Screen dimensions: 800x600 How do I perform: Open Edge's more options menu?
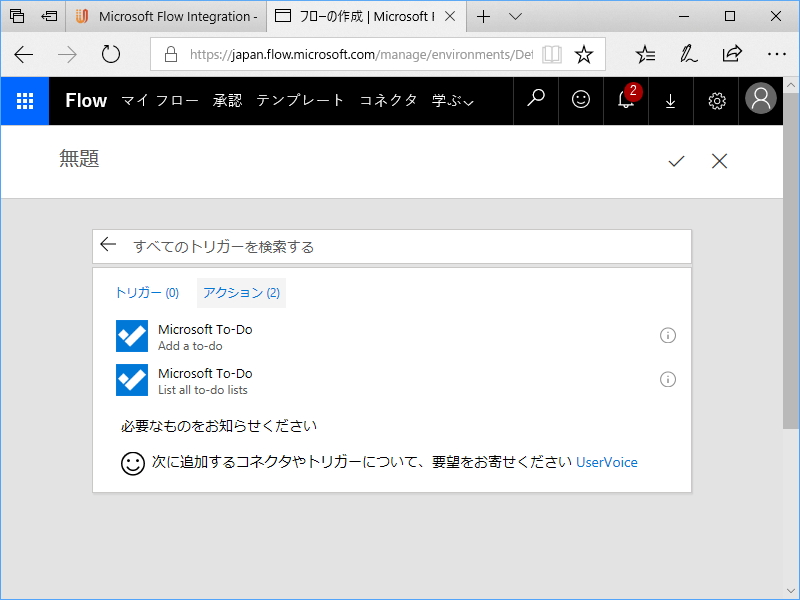[x=777, y=54]
